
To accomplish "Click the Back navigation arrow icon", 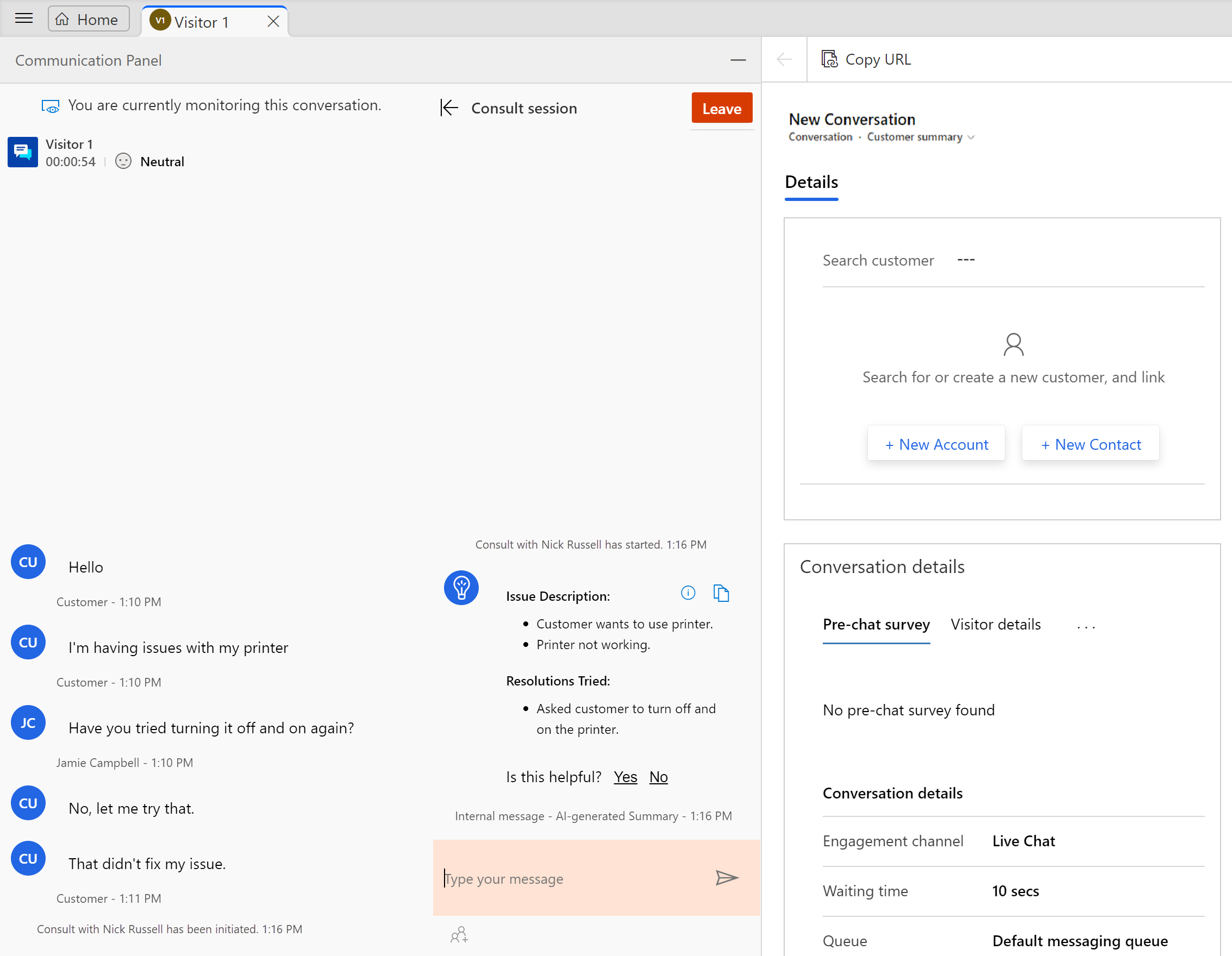I will coord(784,58).
